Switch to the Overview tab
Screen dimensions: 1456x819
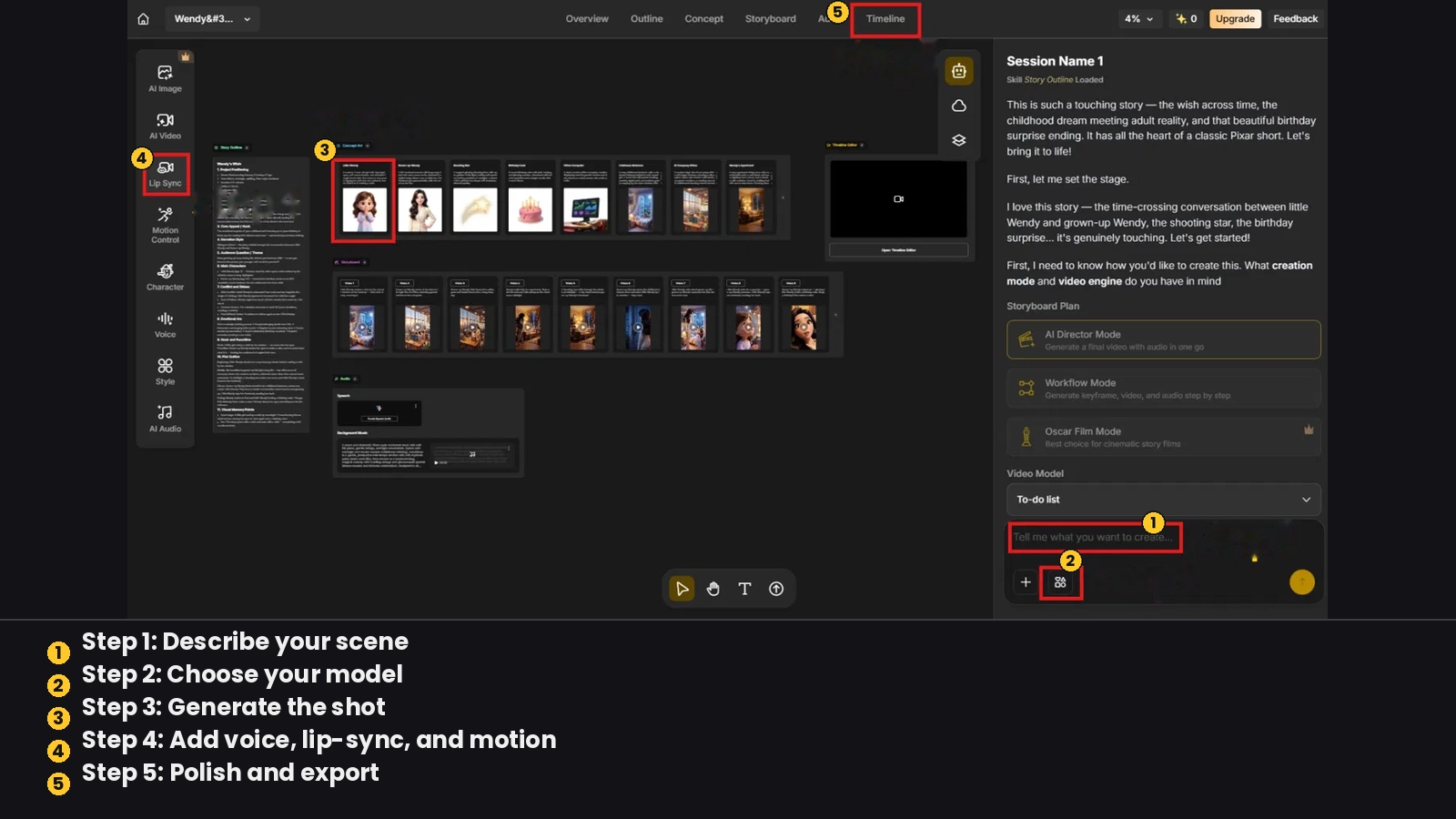point(587,19)
